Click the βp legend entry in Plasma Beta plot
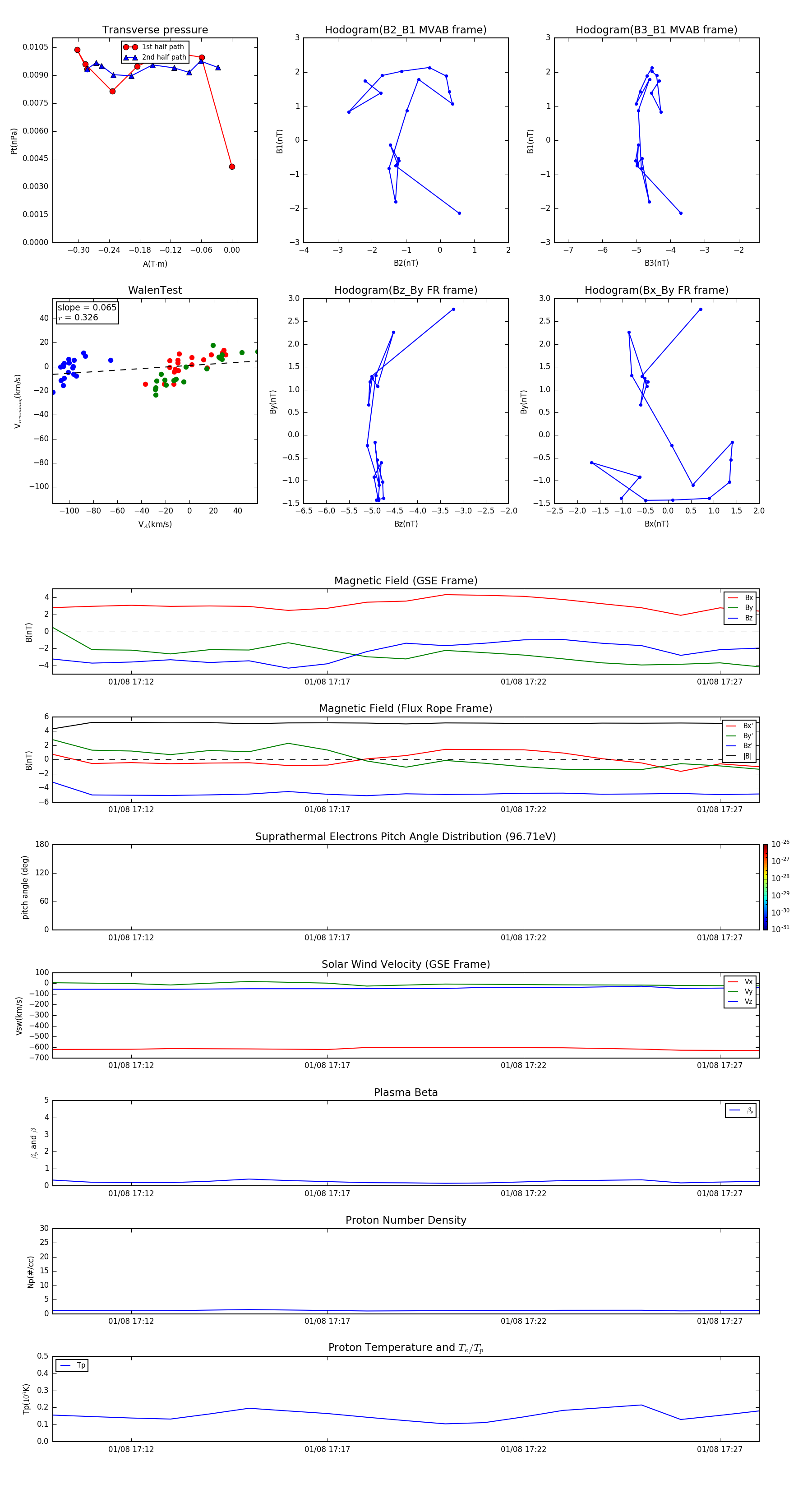 click(741, 1110)
